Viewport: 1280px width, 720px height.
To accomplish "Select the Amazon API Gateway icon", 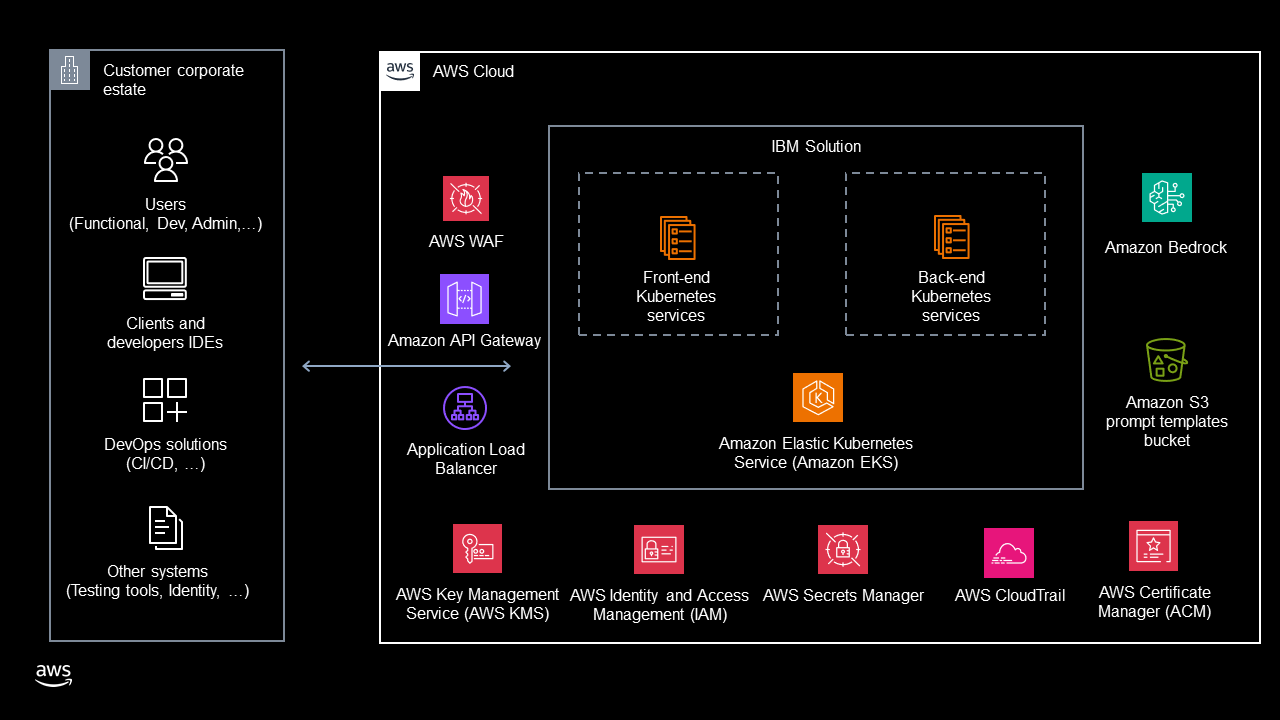I will pyautogui.click(x=465, y=299).
